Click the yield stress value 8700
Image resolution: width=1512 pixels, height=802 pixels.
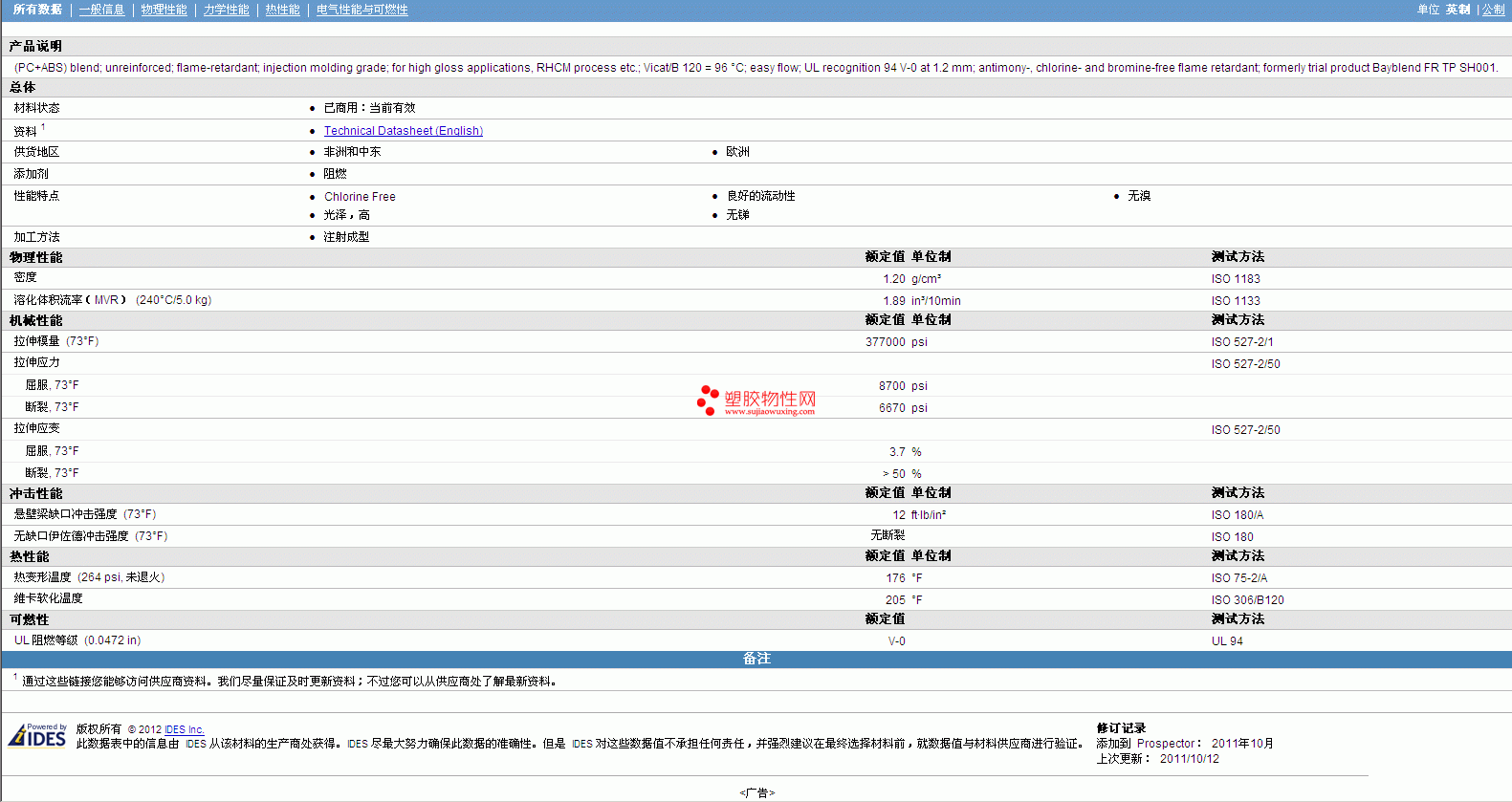point(892,386)
